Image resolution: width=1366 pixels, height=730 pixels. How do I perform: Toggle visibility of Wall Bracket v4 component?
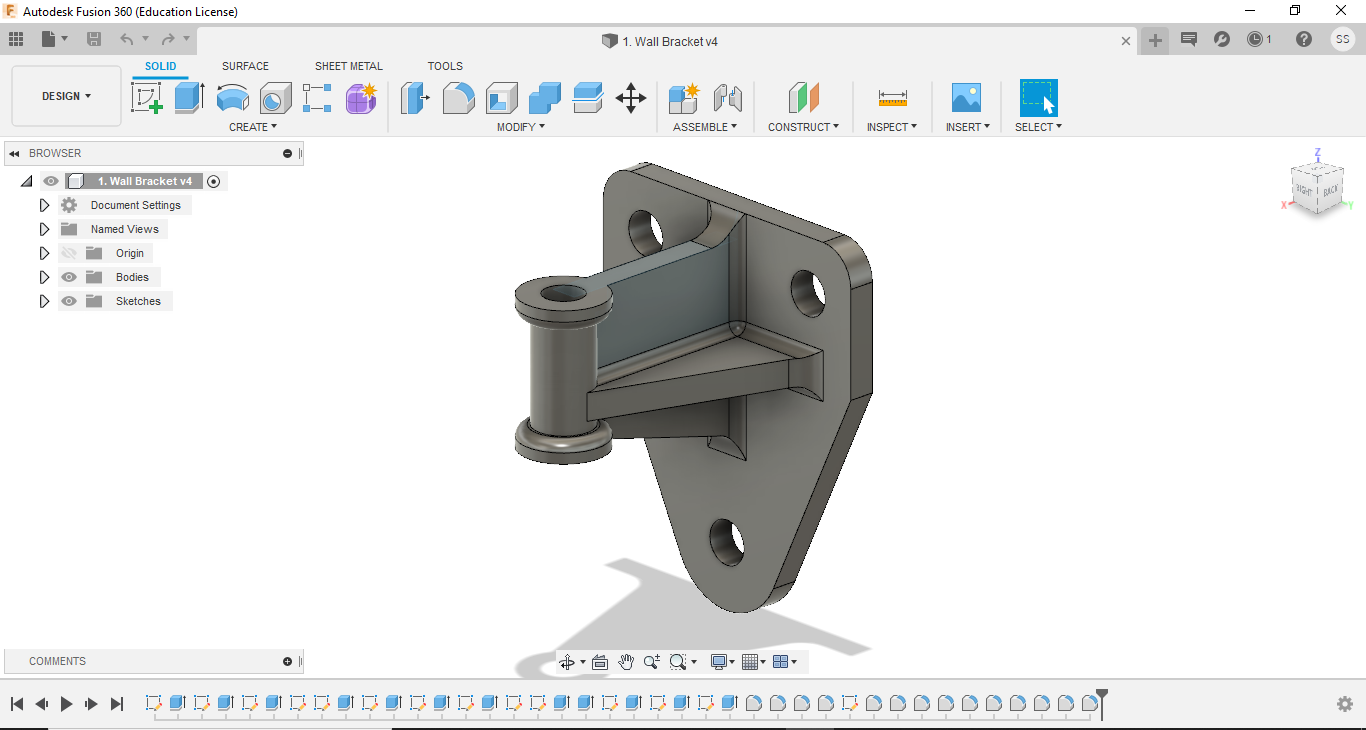click(51, 181)
